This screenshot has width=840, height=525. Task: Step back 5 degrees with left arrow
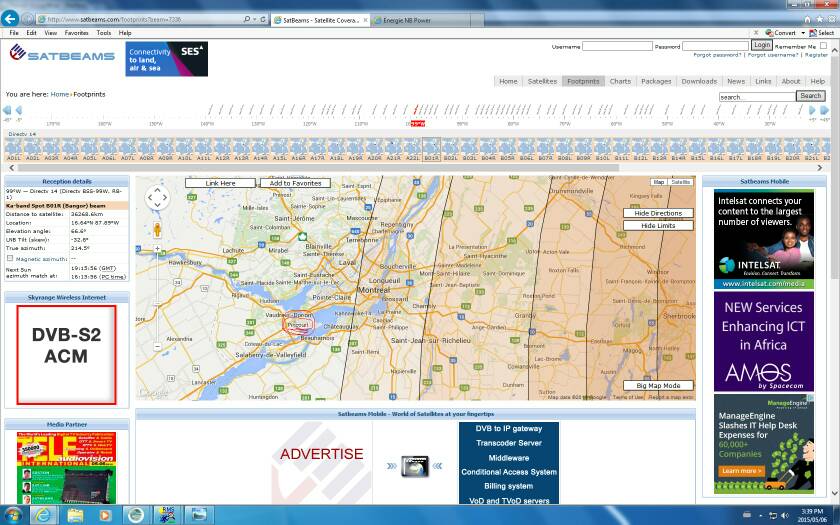coord(19,110)
